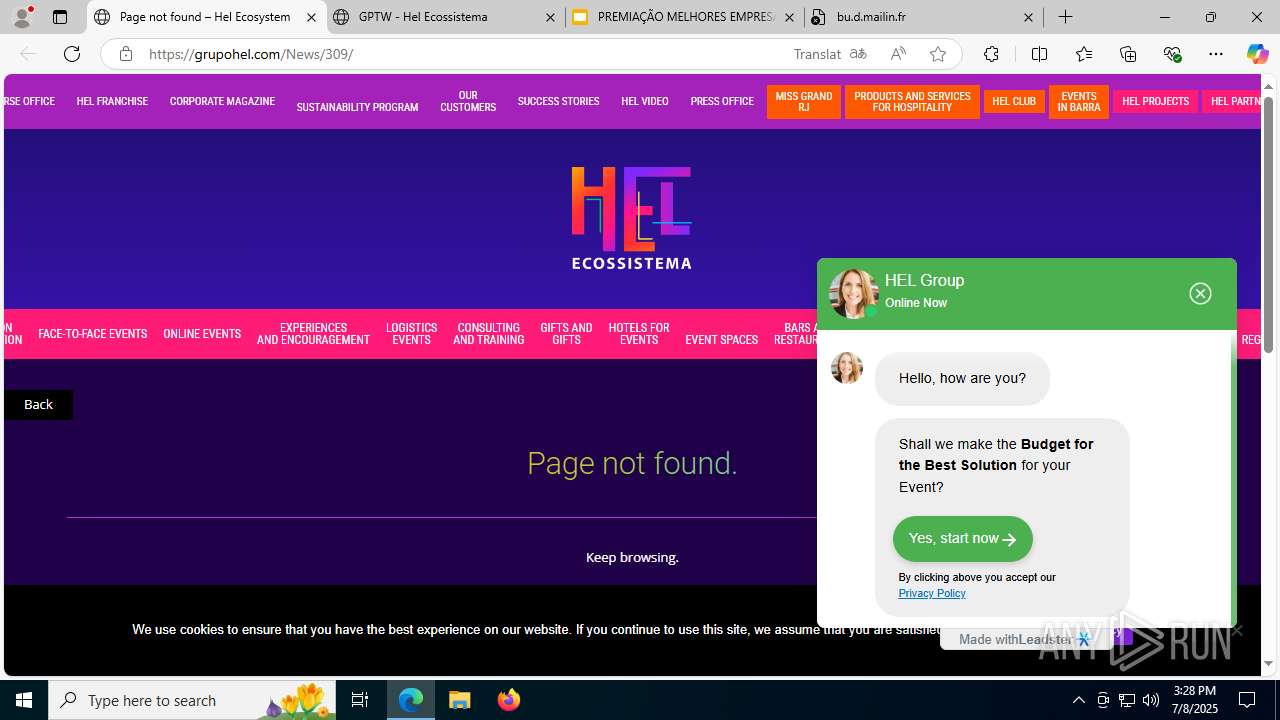Open EXPERIENCES AND ENCOURAGEMENT category

point(313,334)
